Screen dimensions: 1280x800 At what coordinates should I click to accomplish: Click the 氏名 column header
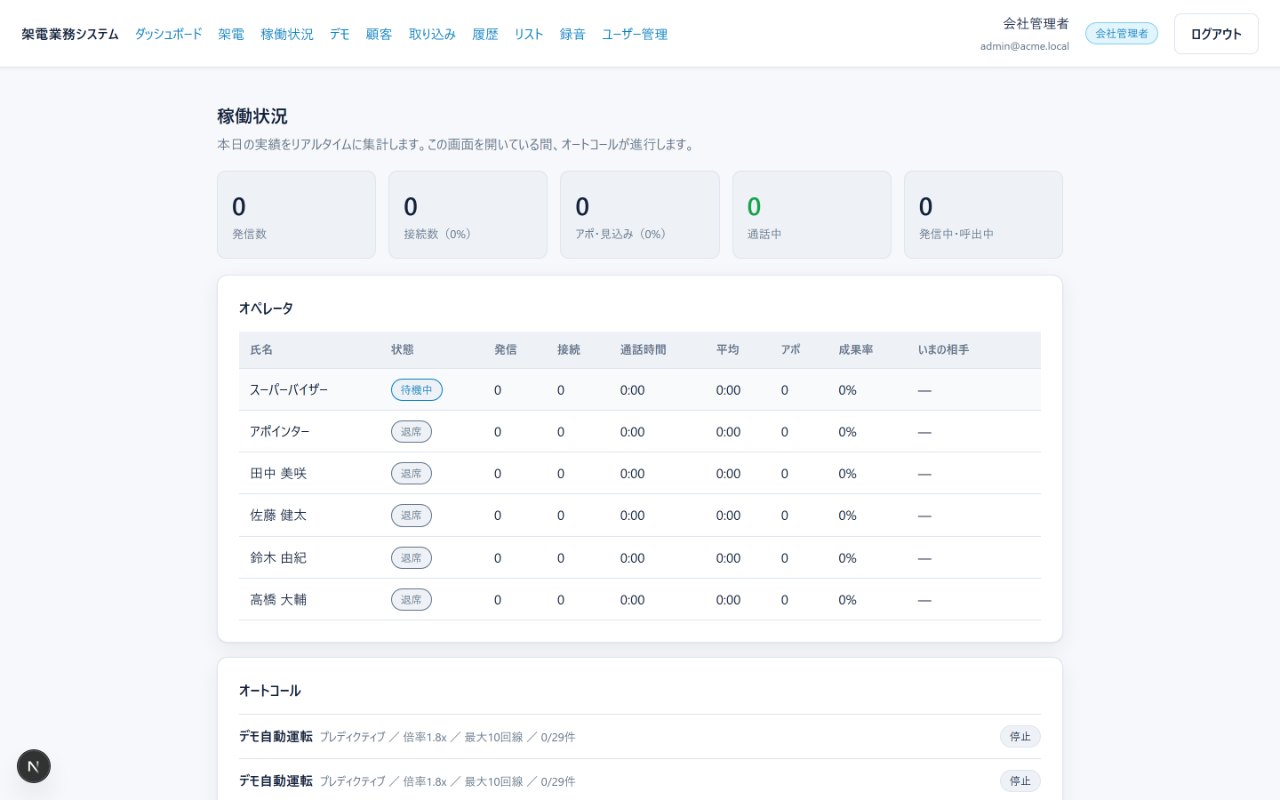click(x=261, y=350)
